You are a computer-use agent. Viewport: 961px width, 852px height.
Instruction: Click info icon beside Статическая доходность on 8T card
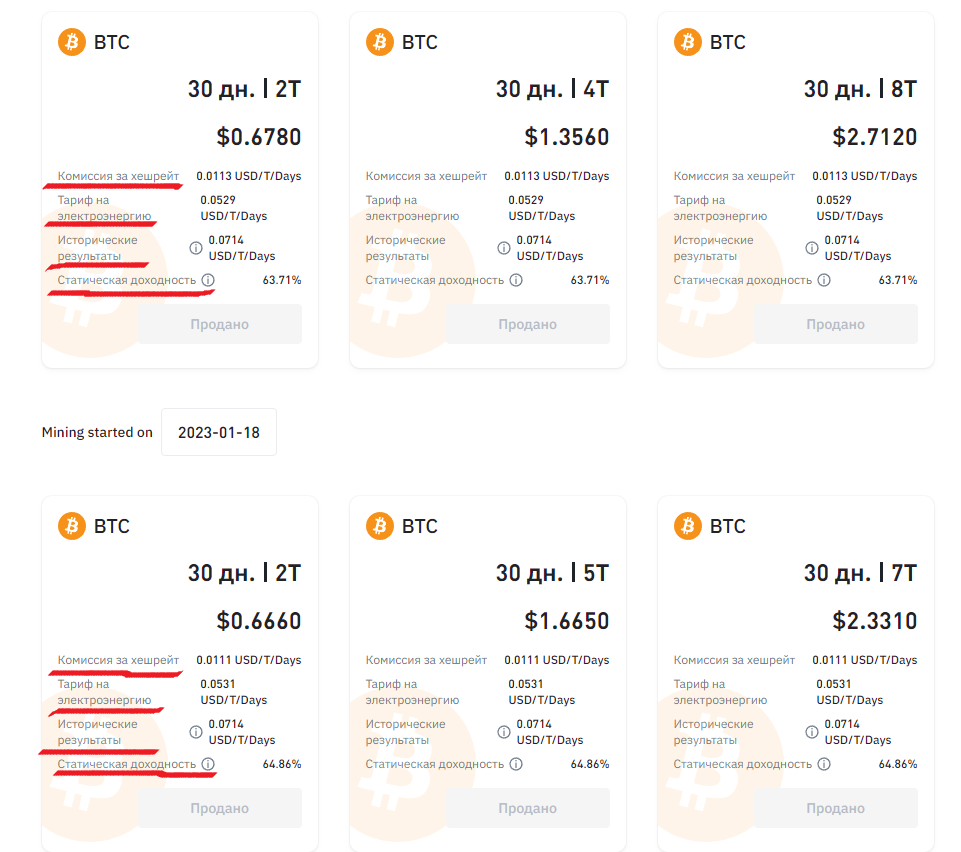point(824,280)
